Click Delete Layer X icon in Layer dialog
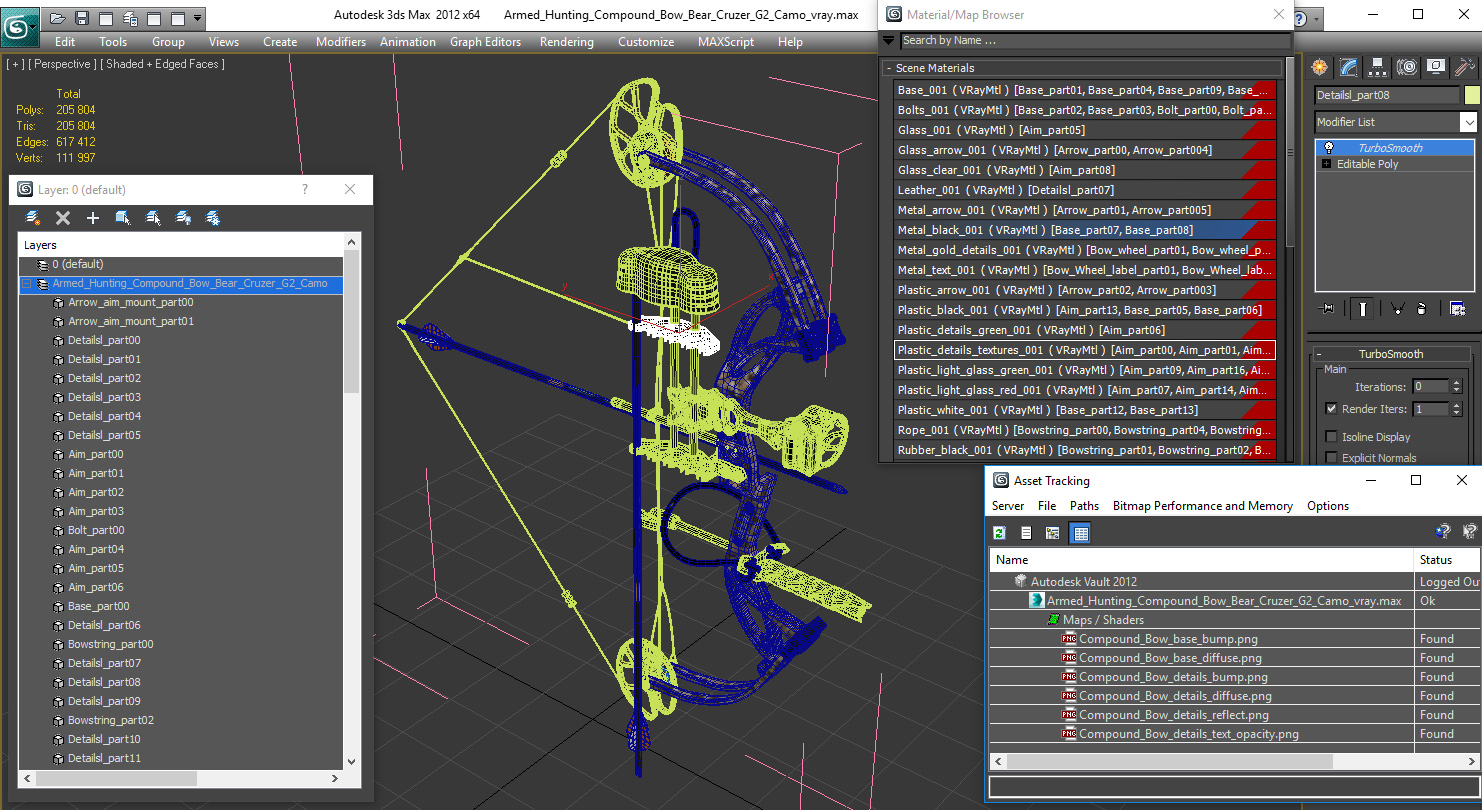Viewport: 1482px width, 810px height. tap(63, 218)
